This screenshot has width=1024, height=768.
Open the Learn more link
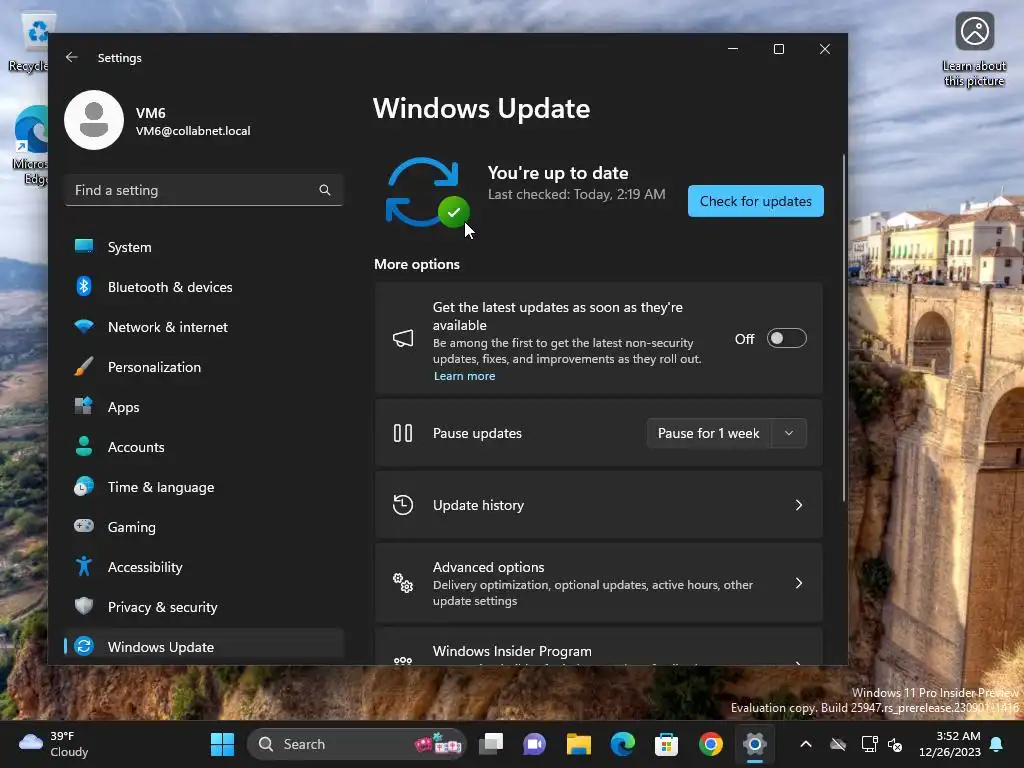pyautogui.click(x=464, y=376)
